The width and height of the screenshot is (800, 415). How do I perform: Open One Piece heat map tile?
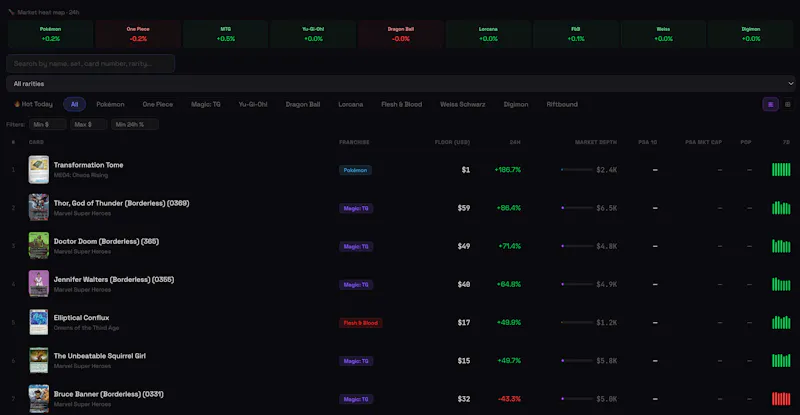click(x=138, y=34)
